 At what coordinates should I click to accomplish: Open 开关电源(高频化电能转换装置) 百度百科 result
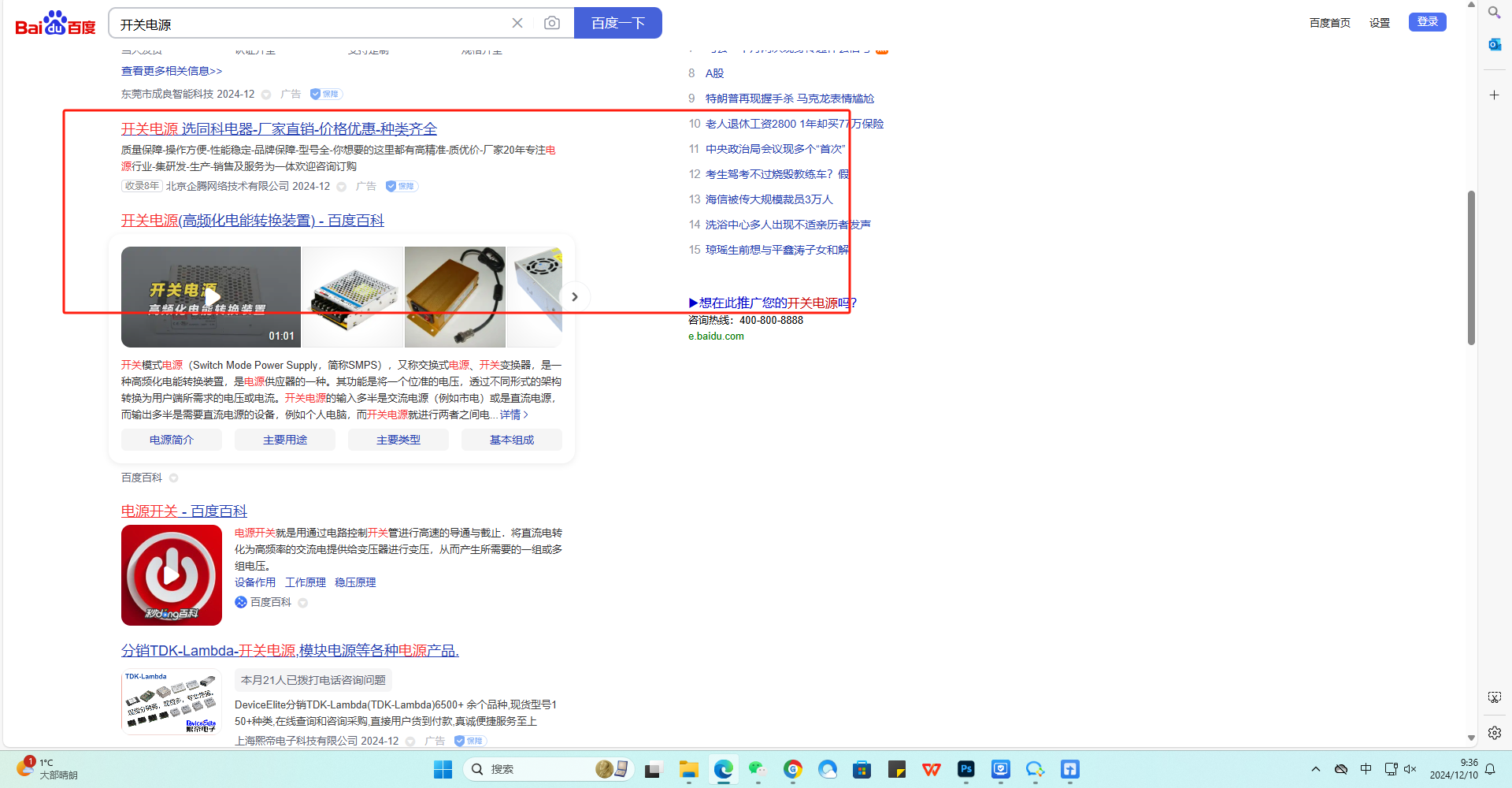253,221
